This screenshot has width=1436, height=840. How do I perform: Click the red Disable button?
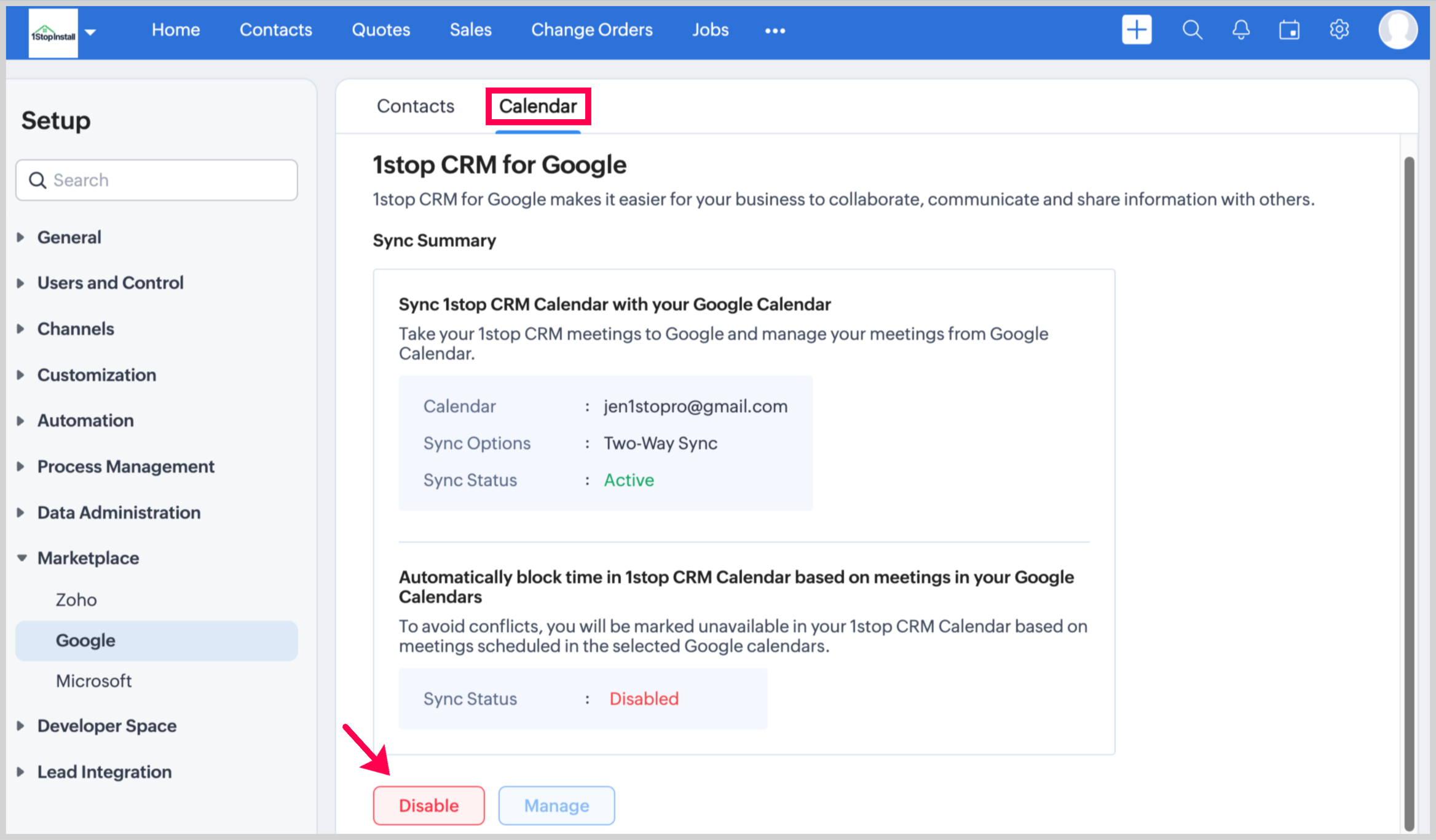[x=428, y=805]
